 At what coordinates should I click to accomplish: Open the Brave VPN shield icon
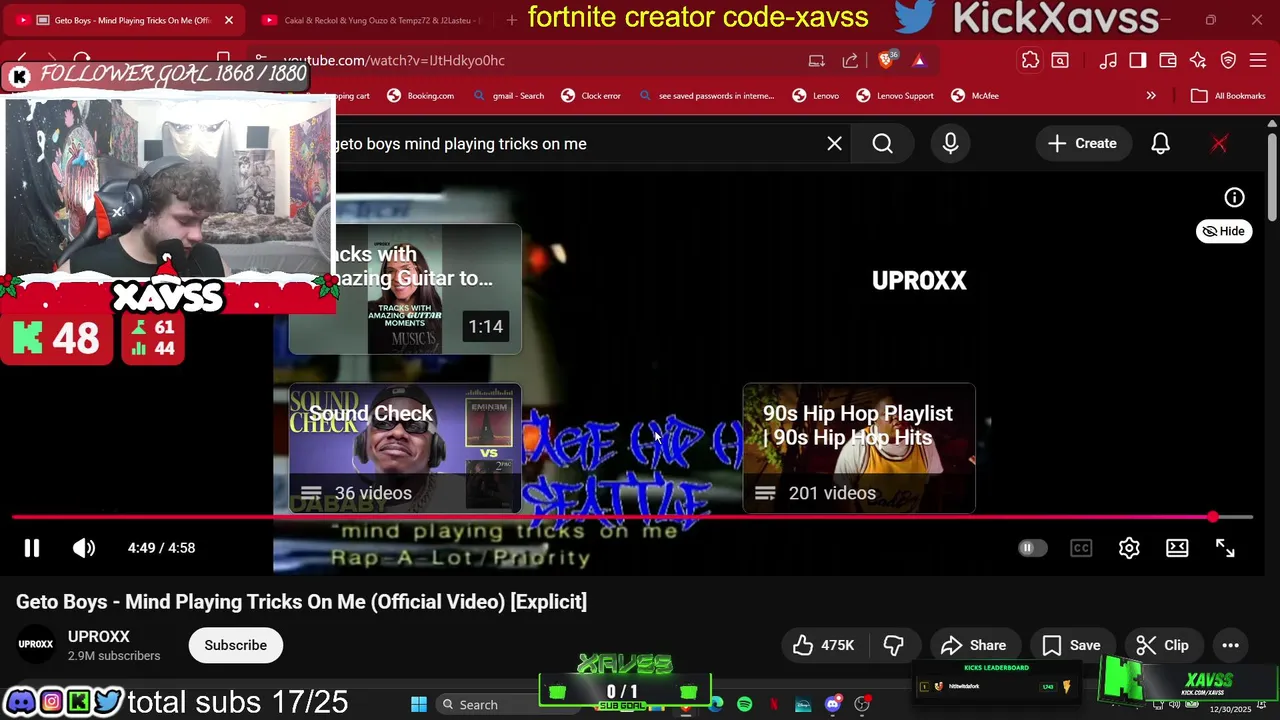[x=1228, y=60]
